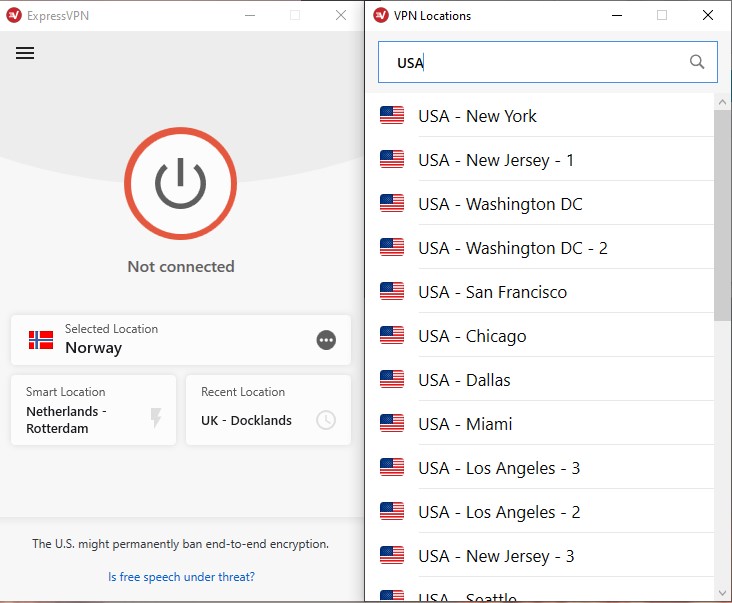Pick USA - Chicago location
The width and height of the screenshot is (732, 603).
click(540, 336)
